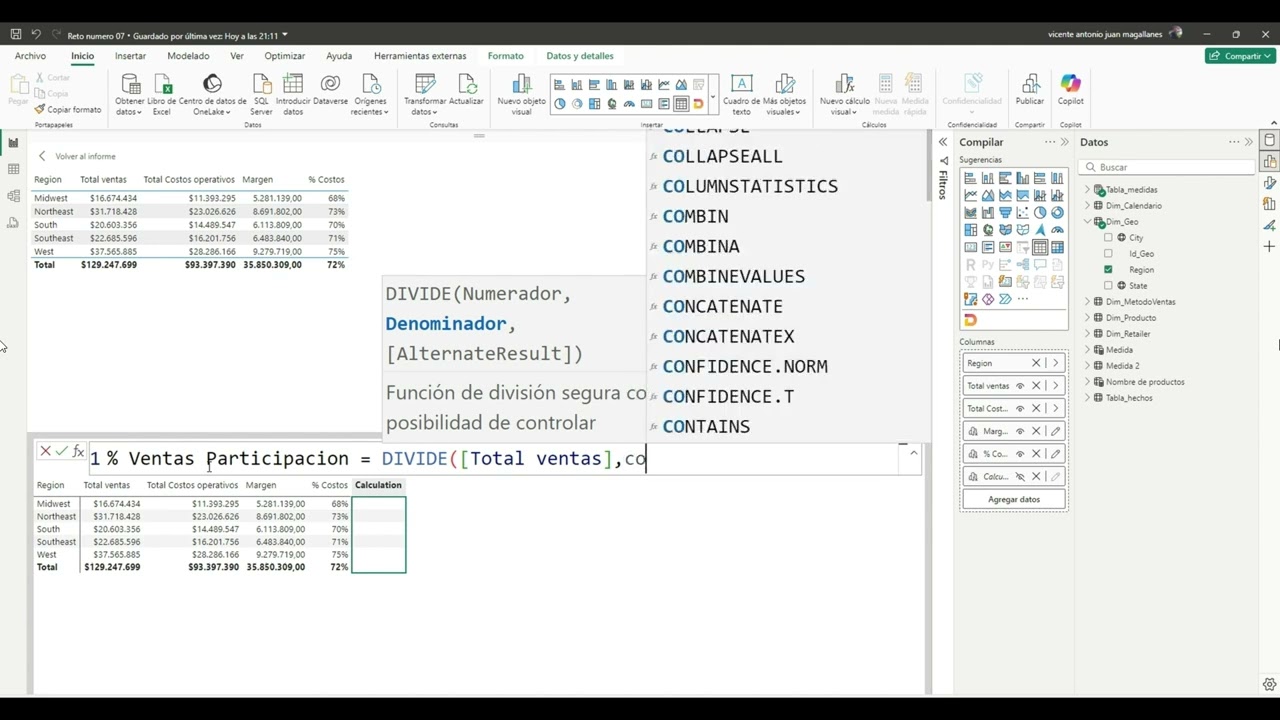1280x720 pixels.
Task: Open the Herramientas externas tab
Action: point(420,56)
